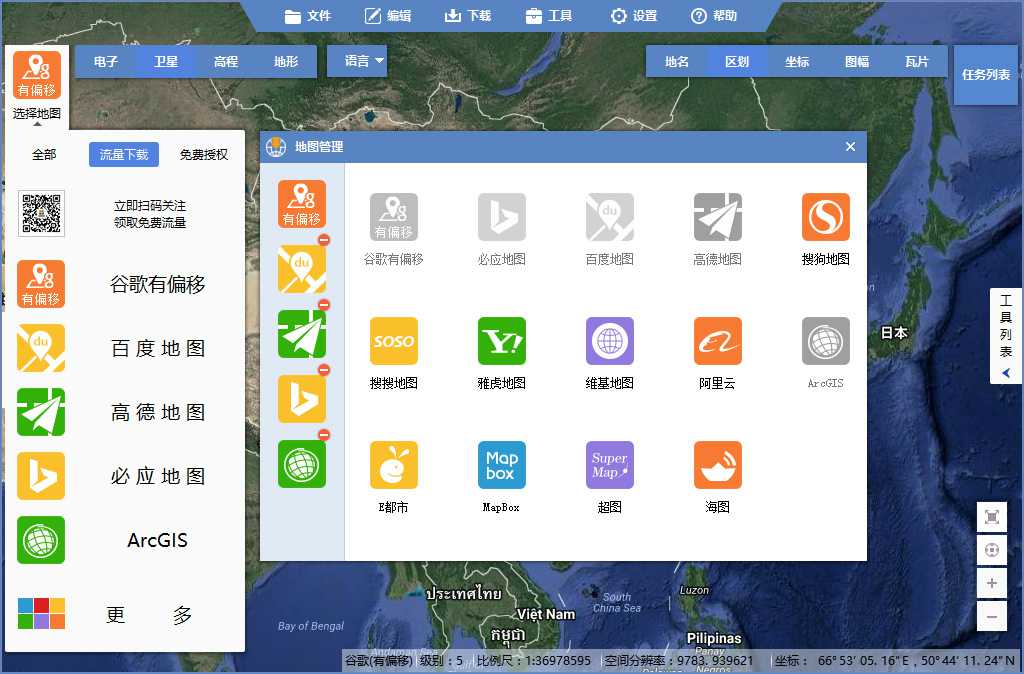Choose 高德地图 in the left map list
The height and width of the screenshot is (674, 1024).
pyautogui.click(x=124, y=412)
